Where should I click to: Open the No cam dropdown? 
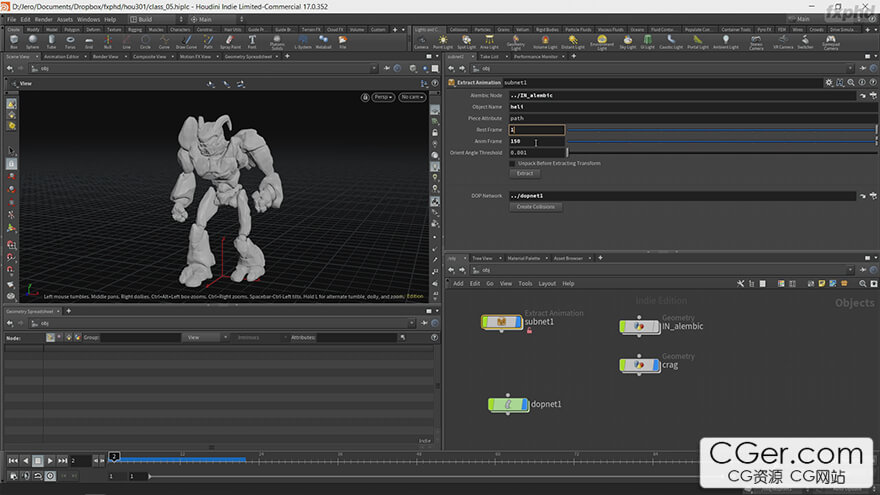point(412,97)
